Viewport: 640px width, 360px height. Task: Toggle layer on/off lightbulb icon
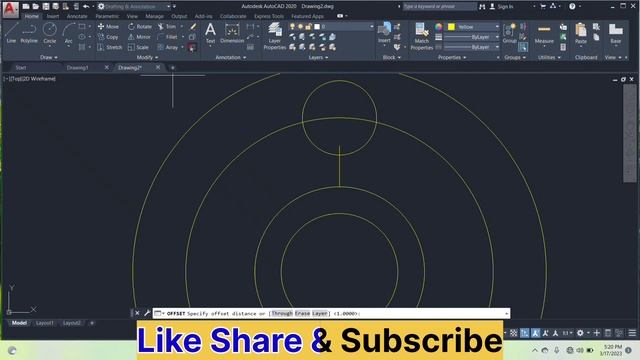[x=292, y=27]
